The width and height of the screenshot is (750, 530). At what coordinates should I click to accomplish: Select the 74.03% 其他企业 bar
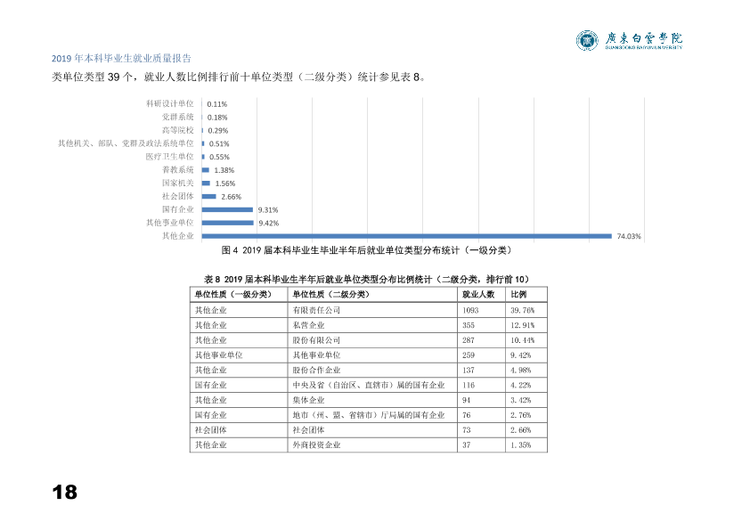coord(407,236)
